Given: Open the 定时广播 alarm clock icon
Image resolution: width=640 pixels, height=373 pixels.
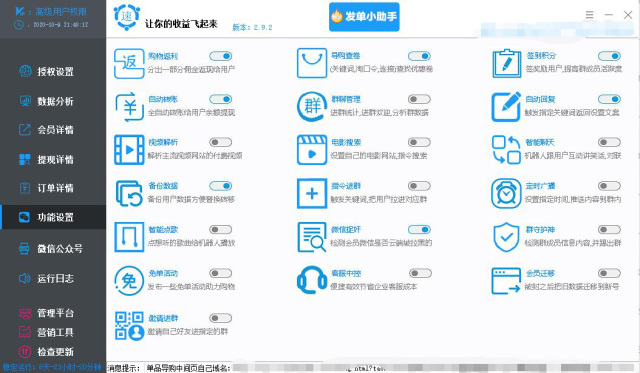Looking at the screenshot, I should [x=507, y=193].
